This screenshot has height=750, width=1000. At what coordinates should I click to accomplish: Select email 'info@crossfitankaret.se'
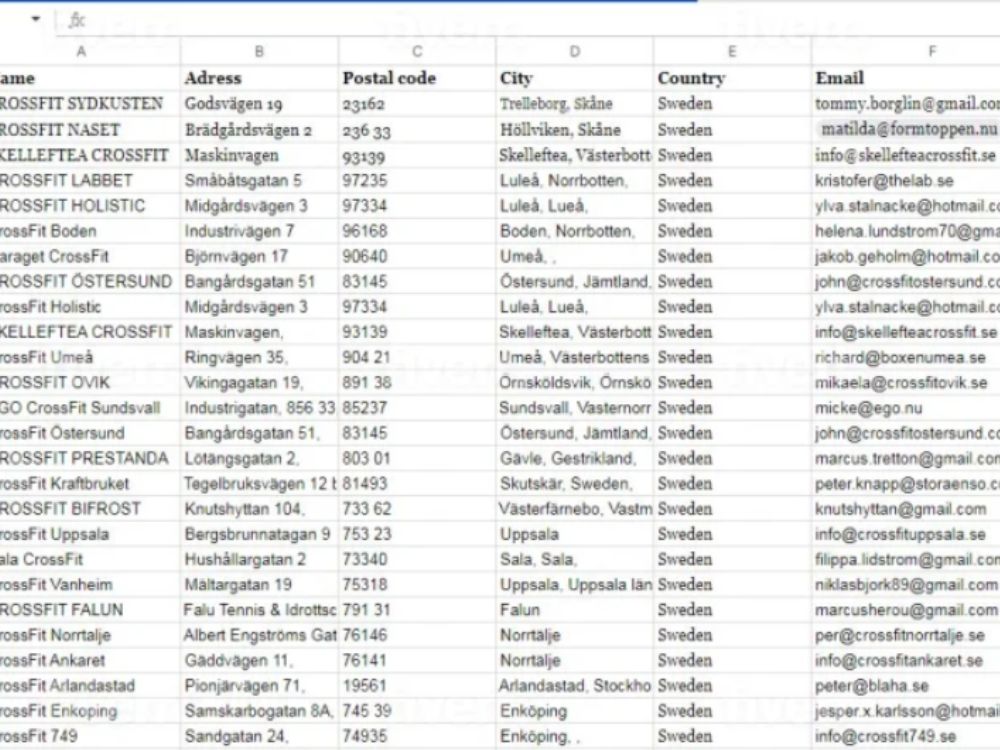tap(906, 660)
